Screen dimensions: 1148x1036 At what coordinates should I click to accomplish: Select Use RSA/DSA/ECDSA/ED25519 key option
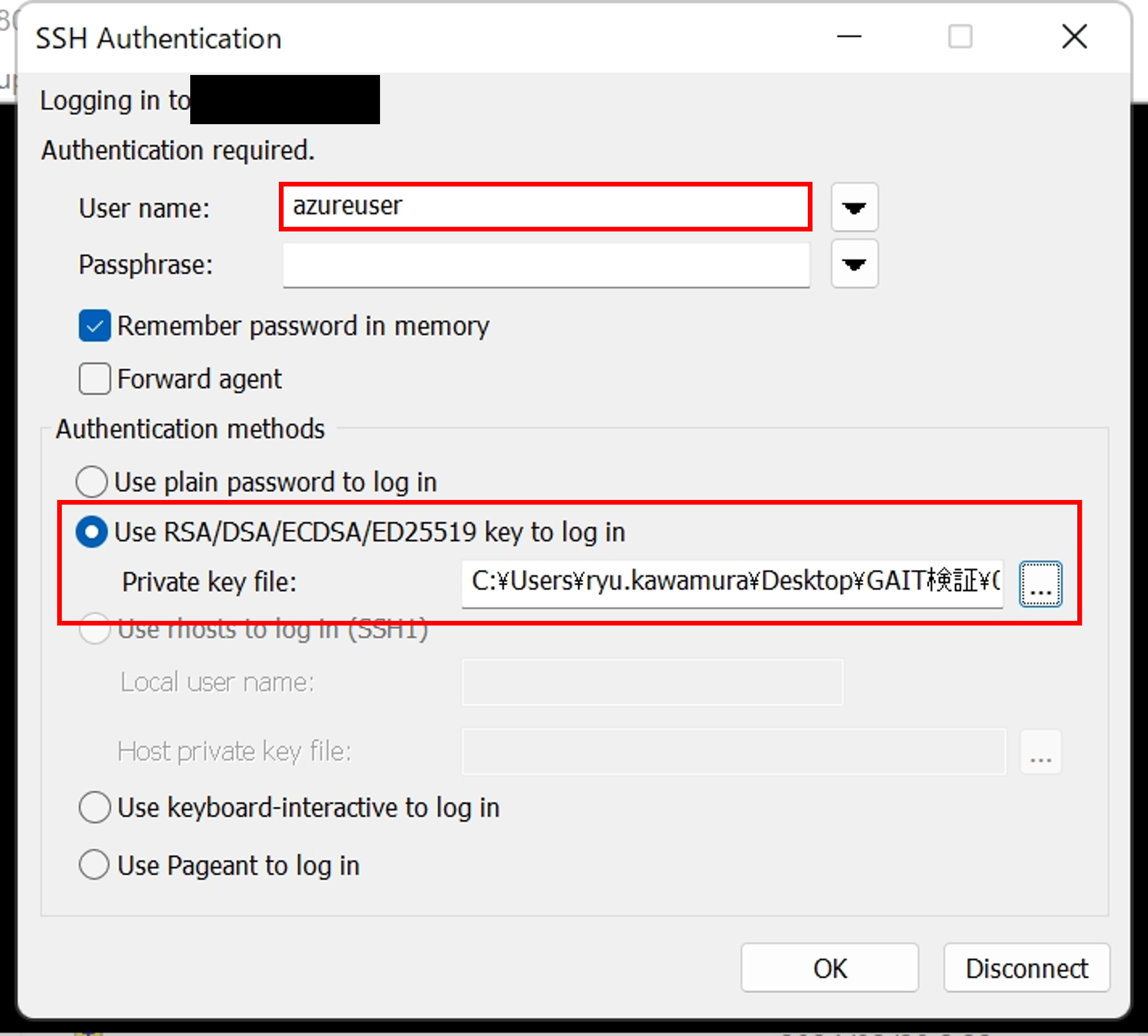coord(92,532)
